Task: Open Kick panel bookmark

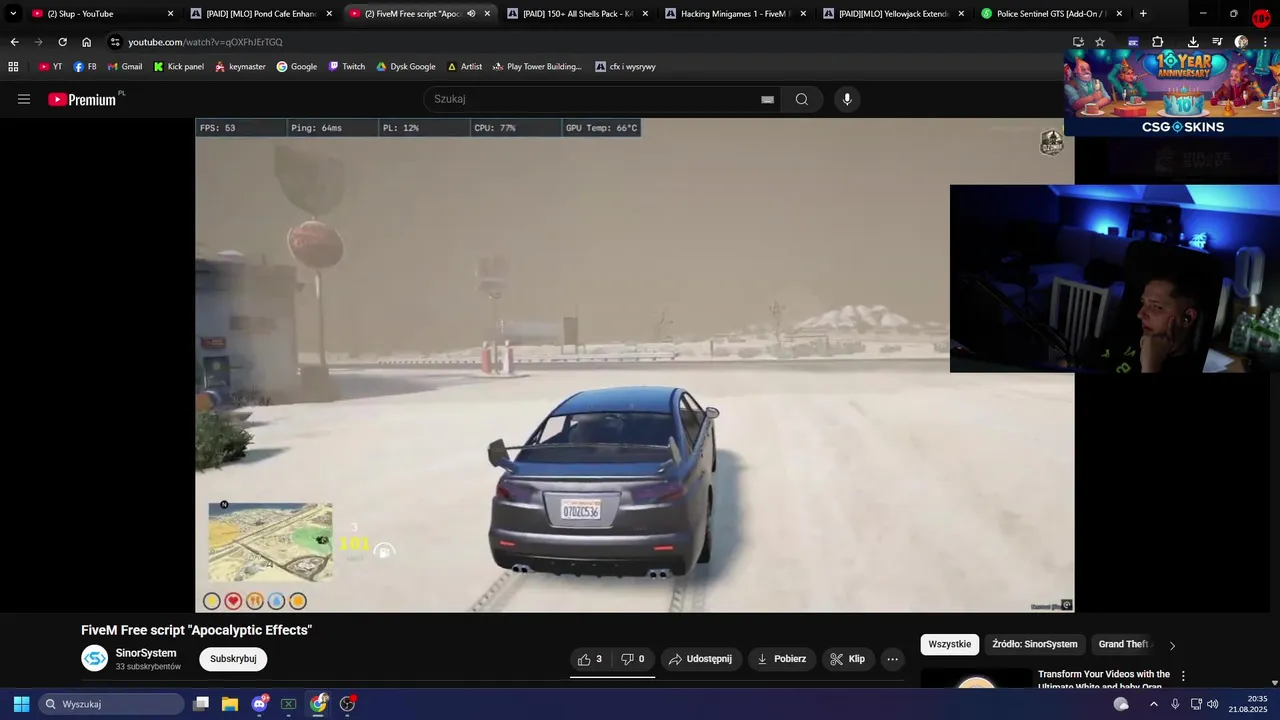Action: click(x=178, y=67)
